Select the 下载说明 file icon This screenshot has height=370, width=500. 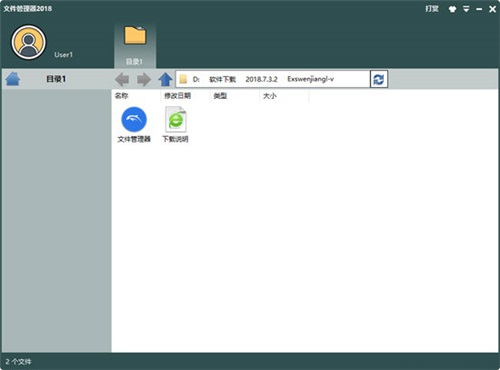pyautogui.click(x=176, y=119)
